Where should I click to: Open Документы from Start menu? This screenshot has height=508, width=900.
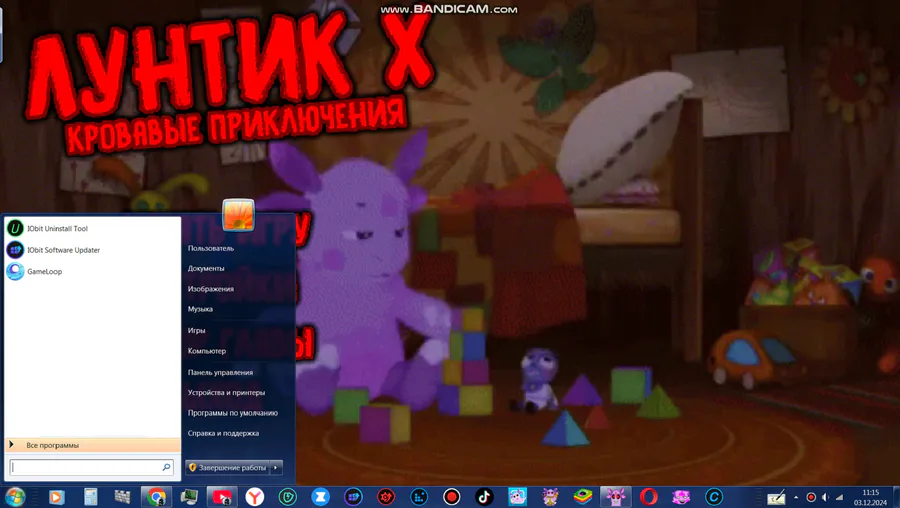tap(205, 269)
